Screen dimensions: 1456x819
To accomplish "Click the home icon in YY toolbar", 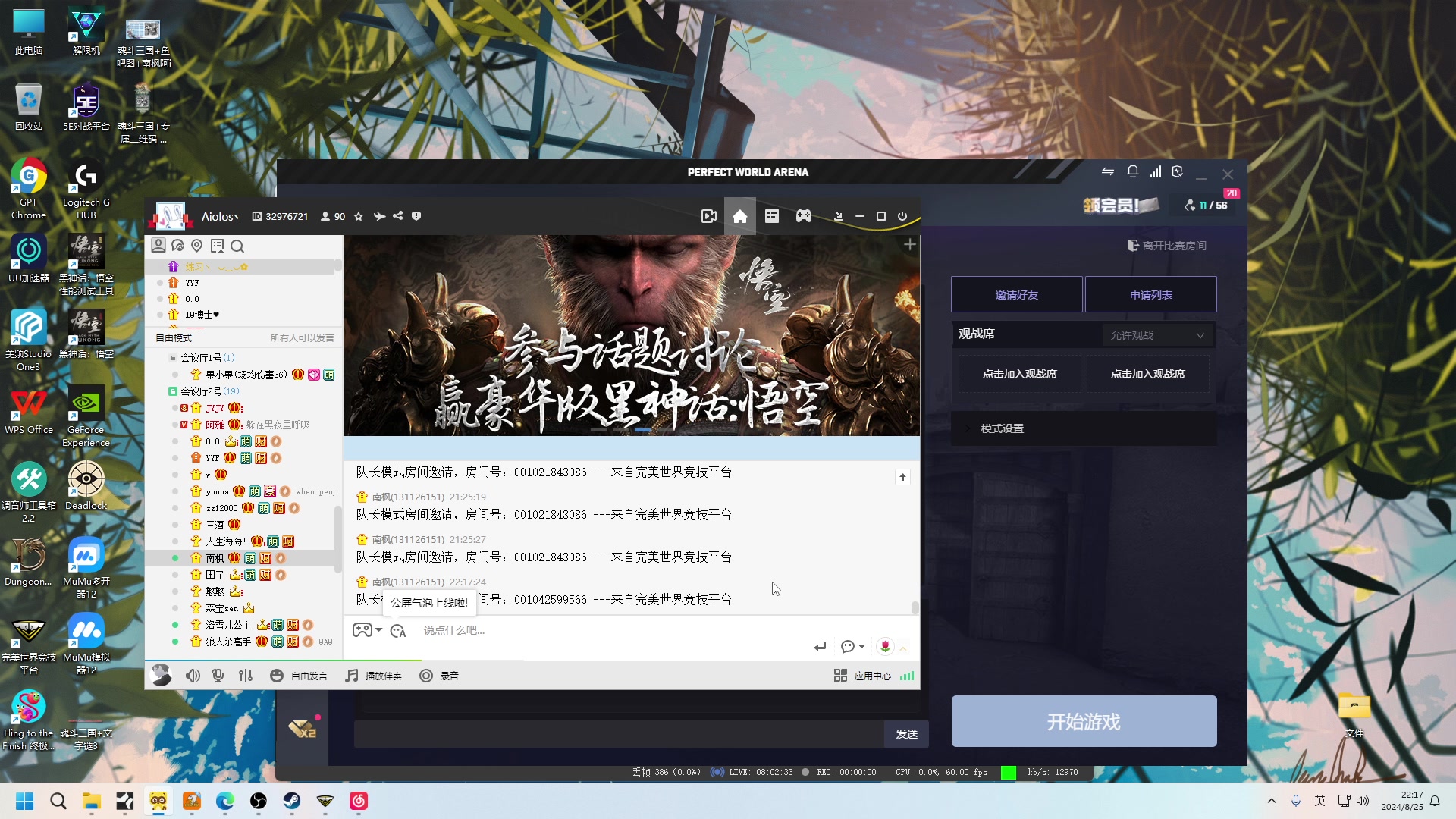I will coord(739,217).
